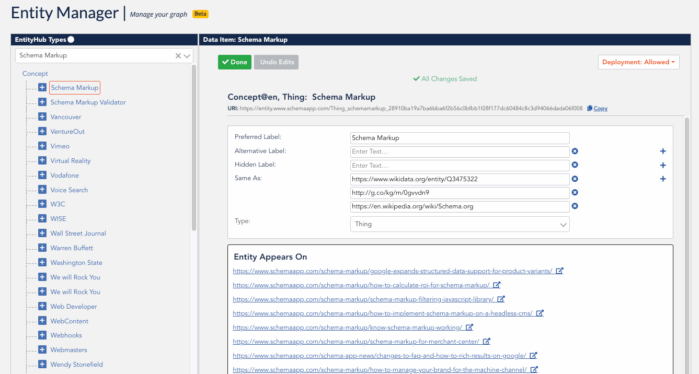Clear the Schema Markup search filter
Viewport: 699px width, 374px height.
point(178,56)
